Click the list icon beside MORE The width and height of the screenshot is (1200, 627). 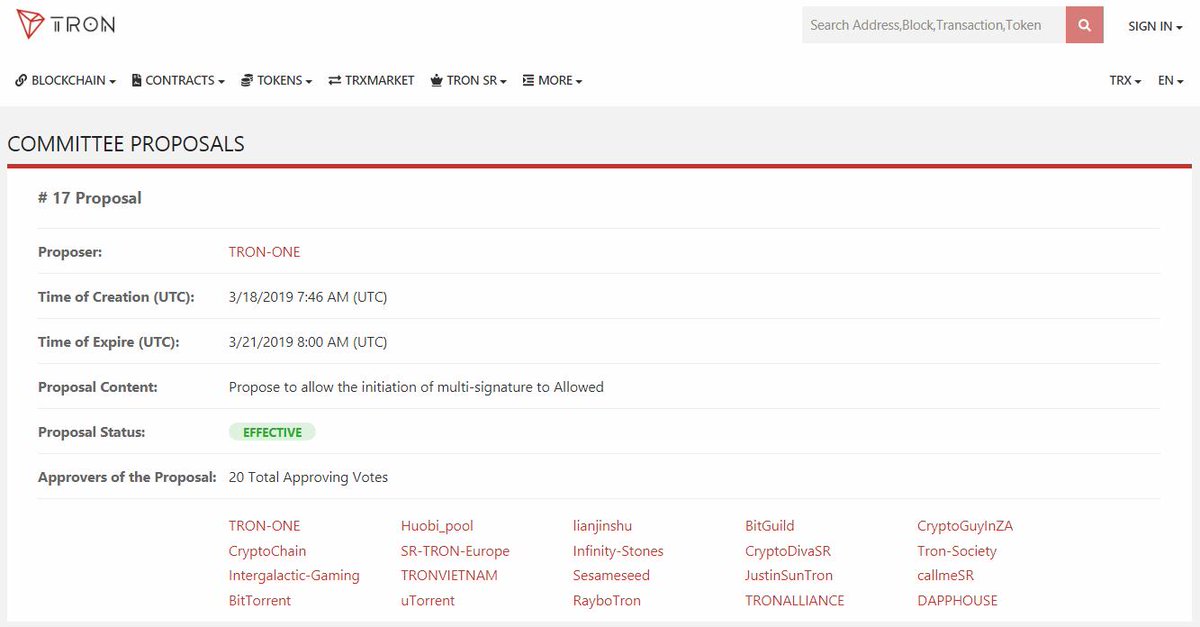tap(528, 80)
